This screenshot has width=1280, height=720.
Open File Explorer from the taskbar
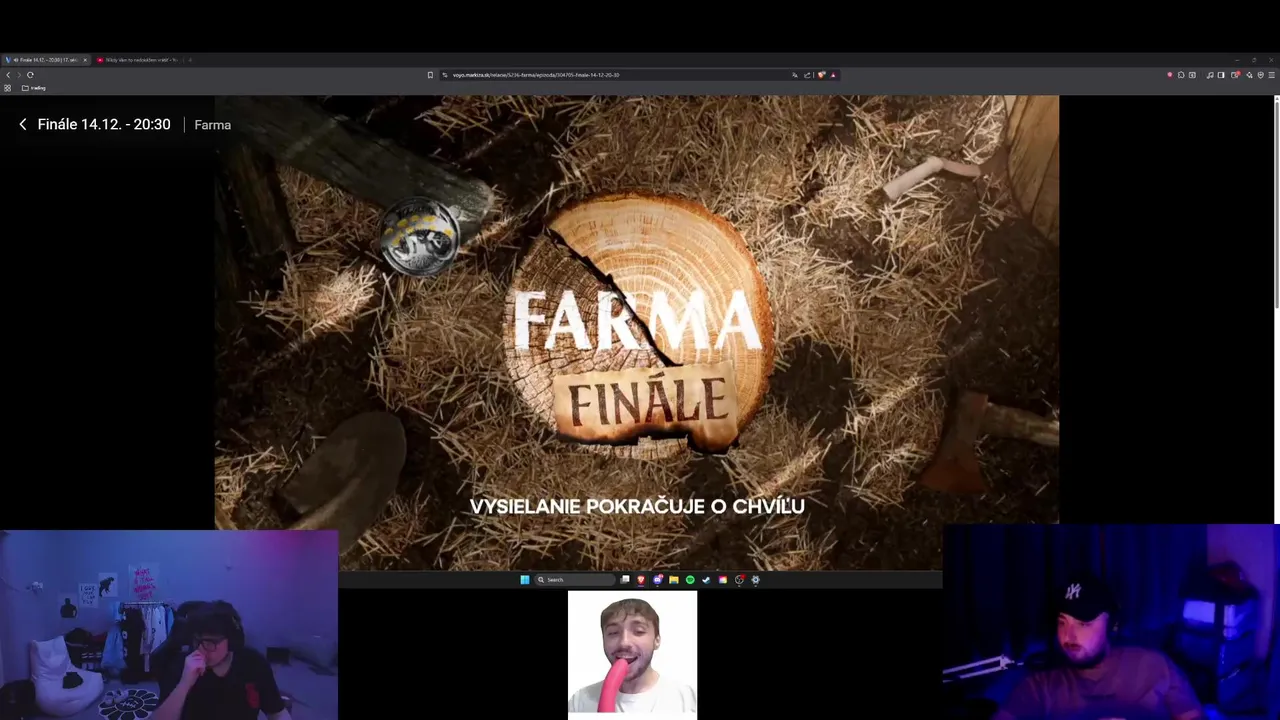[x=674, y=579]
